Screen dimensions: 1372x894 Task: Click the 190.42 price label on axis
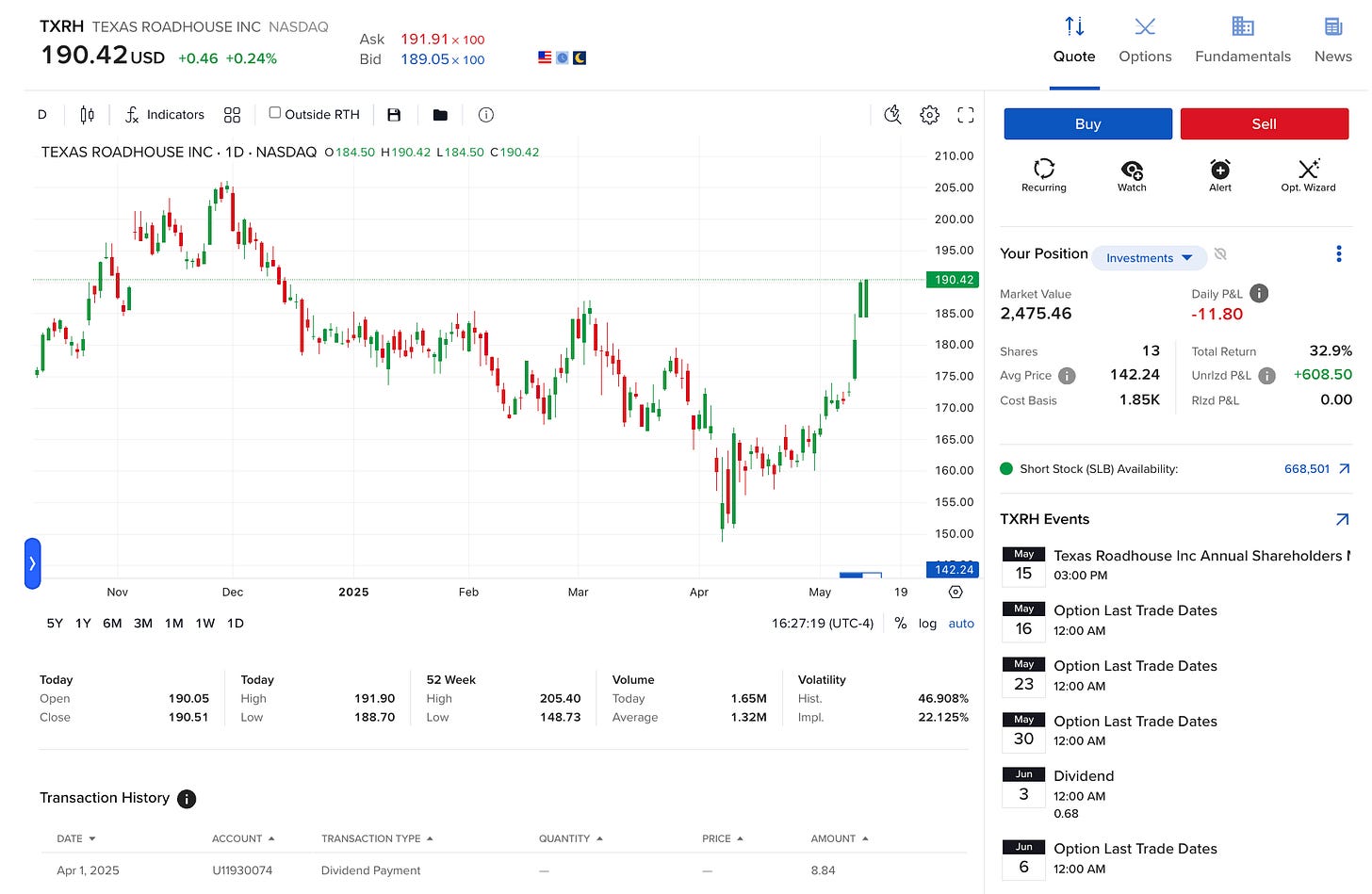click(x=954, y=280)
